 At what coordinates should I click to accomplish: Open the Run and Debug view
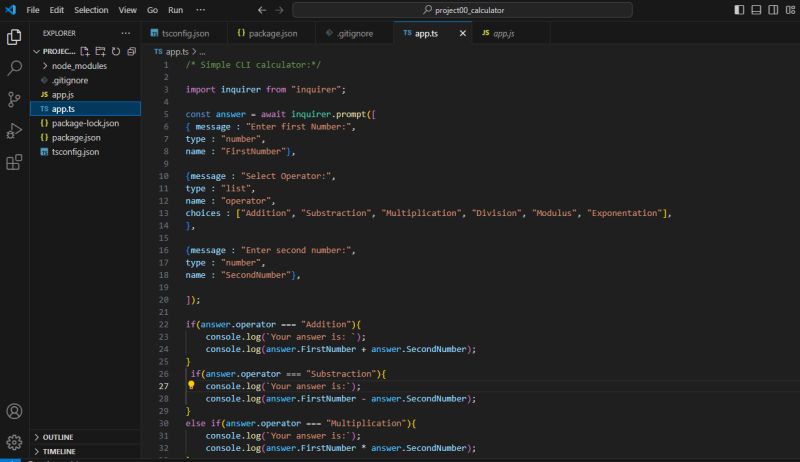pos(15,130)
